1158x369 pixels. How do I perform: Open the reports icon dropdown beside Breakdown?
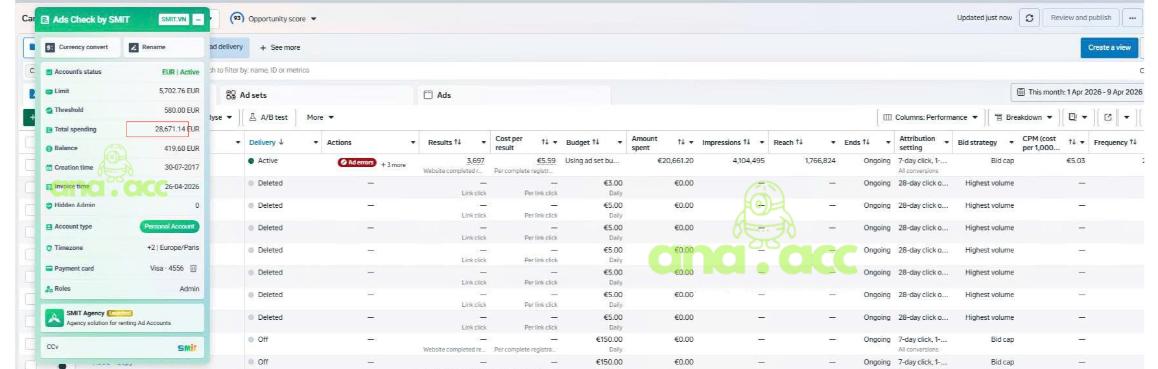pyautogui.click(x=1078, y=117)
